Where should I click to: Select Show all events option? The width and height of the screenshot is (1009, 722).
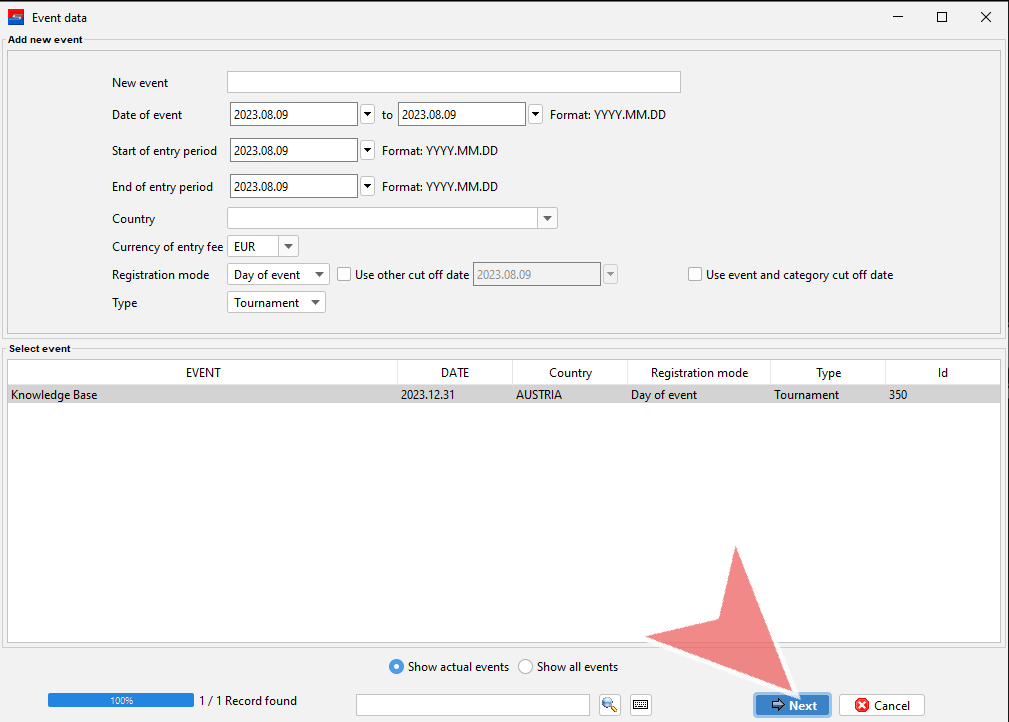coord(526,667)
